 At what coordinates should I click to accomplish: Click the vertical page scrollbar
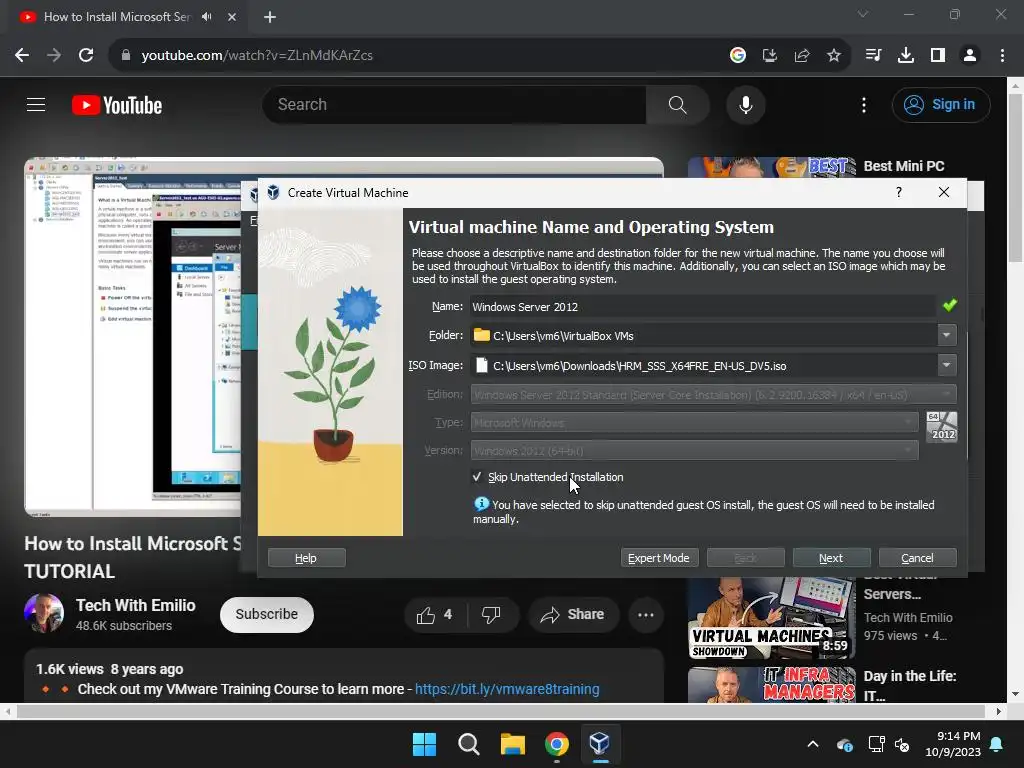click(1016, 178)
